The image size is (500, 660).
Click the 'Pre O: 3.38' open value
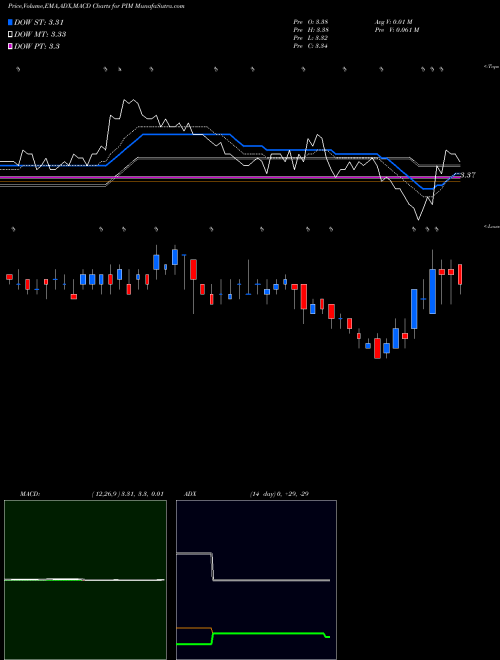(x=311, y=22)
